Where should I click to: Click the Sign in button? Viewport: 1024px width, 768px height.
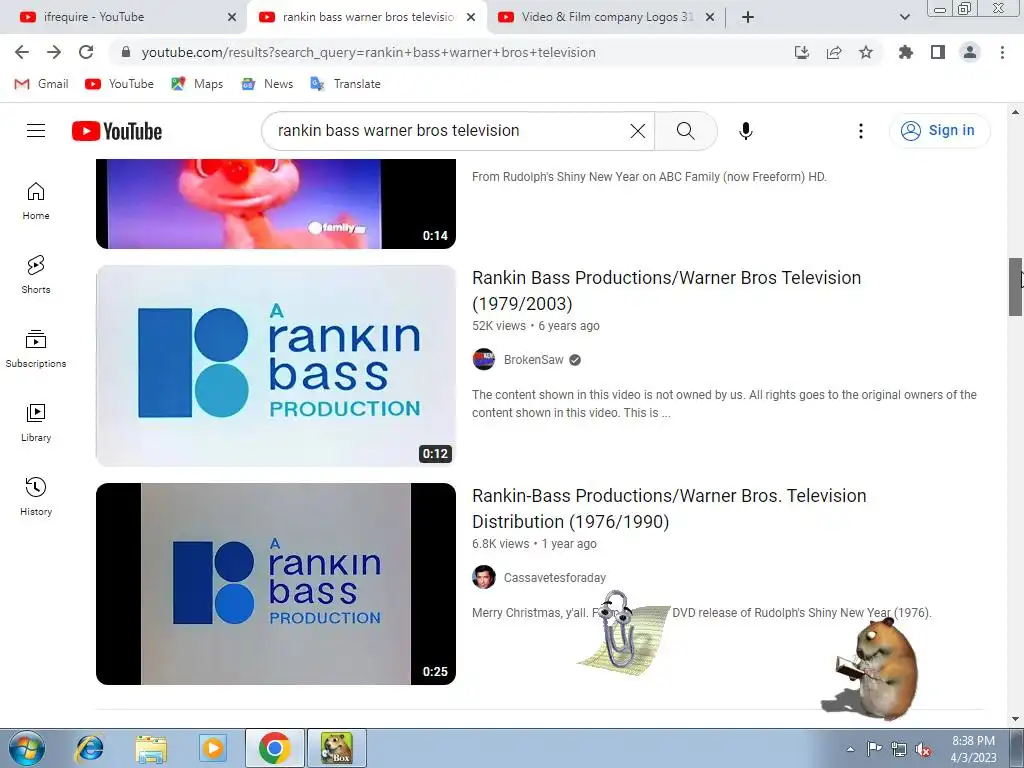[939, 131]
